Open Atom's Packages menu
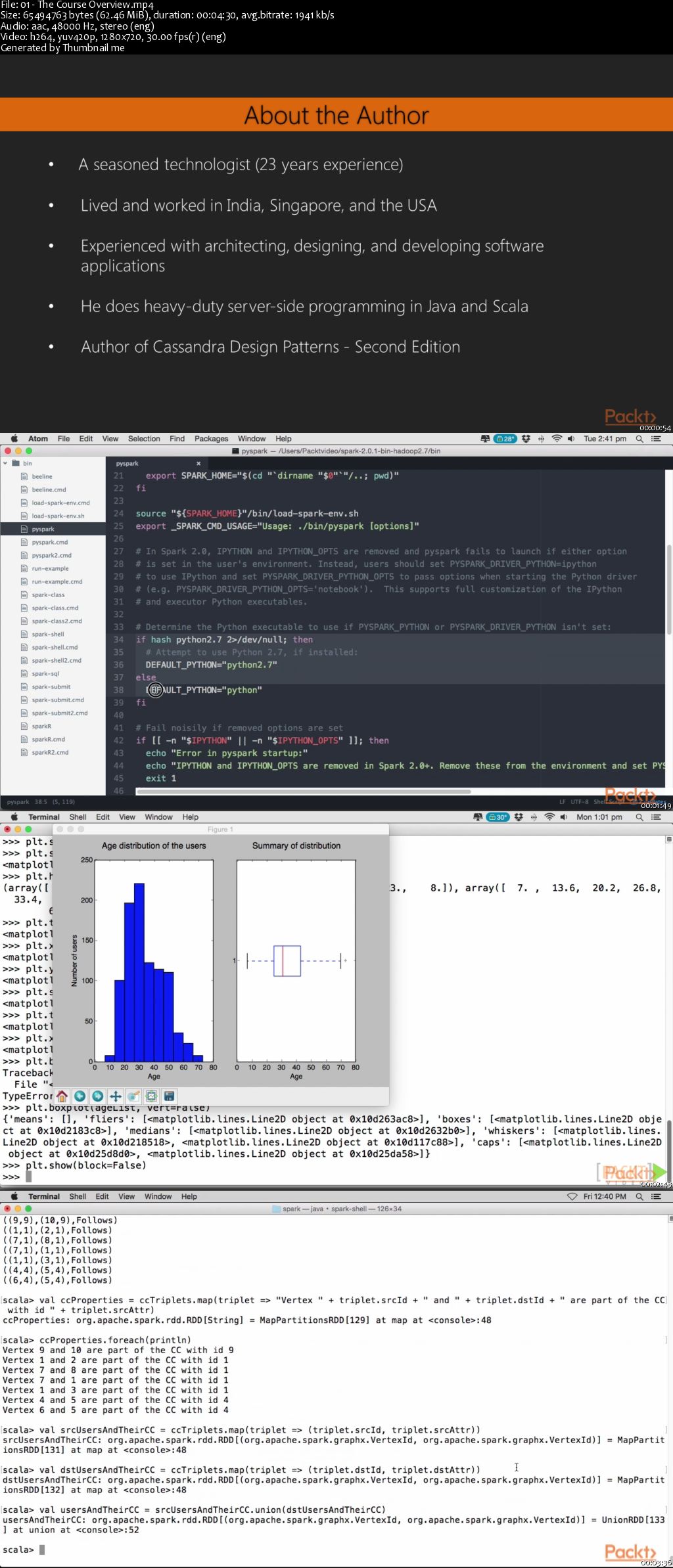Viewport: 673px width, 1568px height. tap(212, 439)
